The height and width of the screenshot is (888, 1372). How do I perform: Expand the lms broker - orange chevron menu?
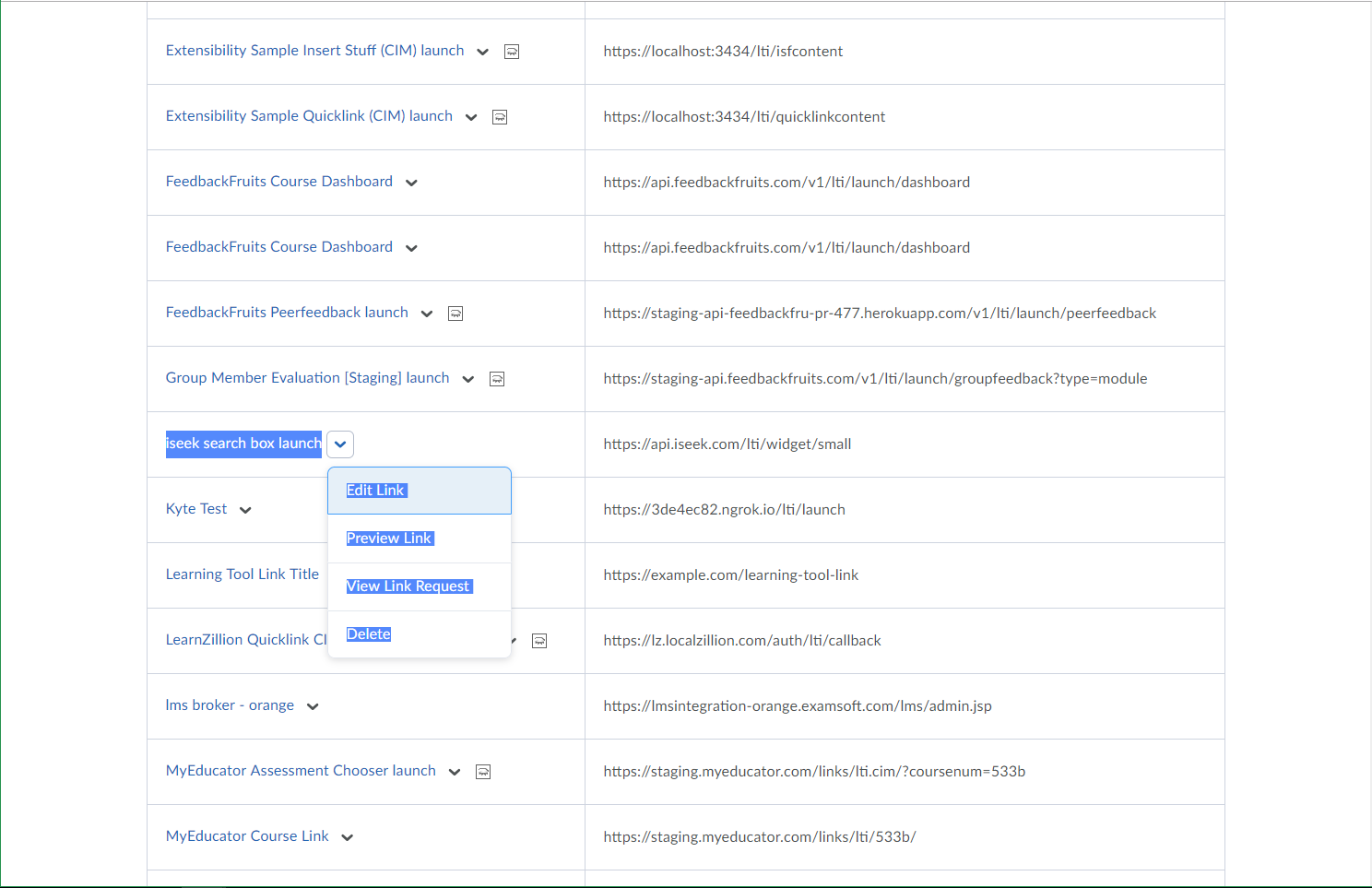[313, 706]
